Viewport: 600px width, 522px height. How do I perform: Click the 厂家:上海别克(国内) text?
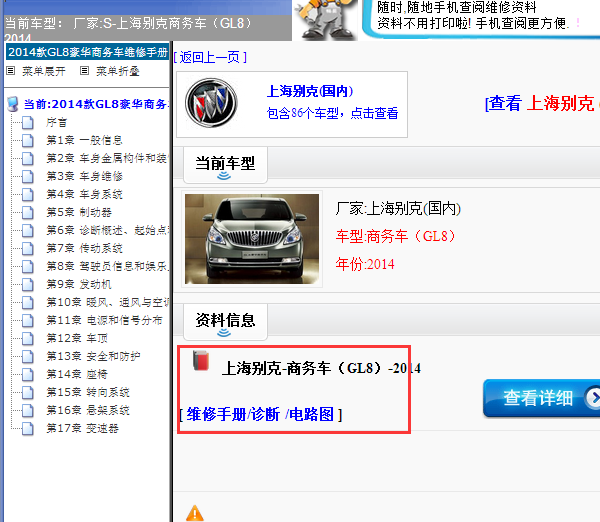tap(398, 209)
